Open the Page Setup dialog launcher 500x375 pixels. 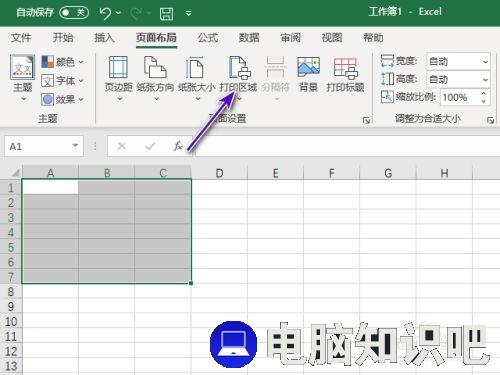coord(366,120)
